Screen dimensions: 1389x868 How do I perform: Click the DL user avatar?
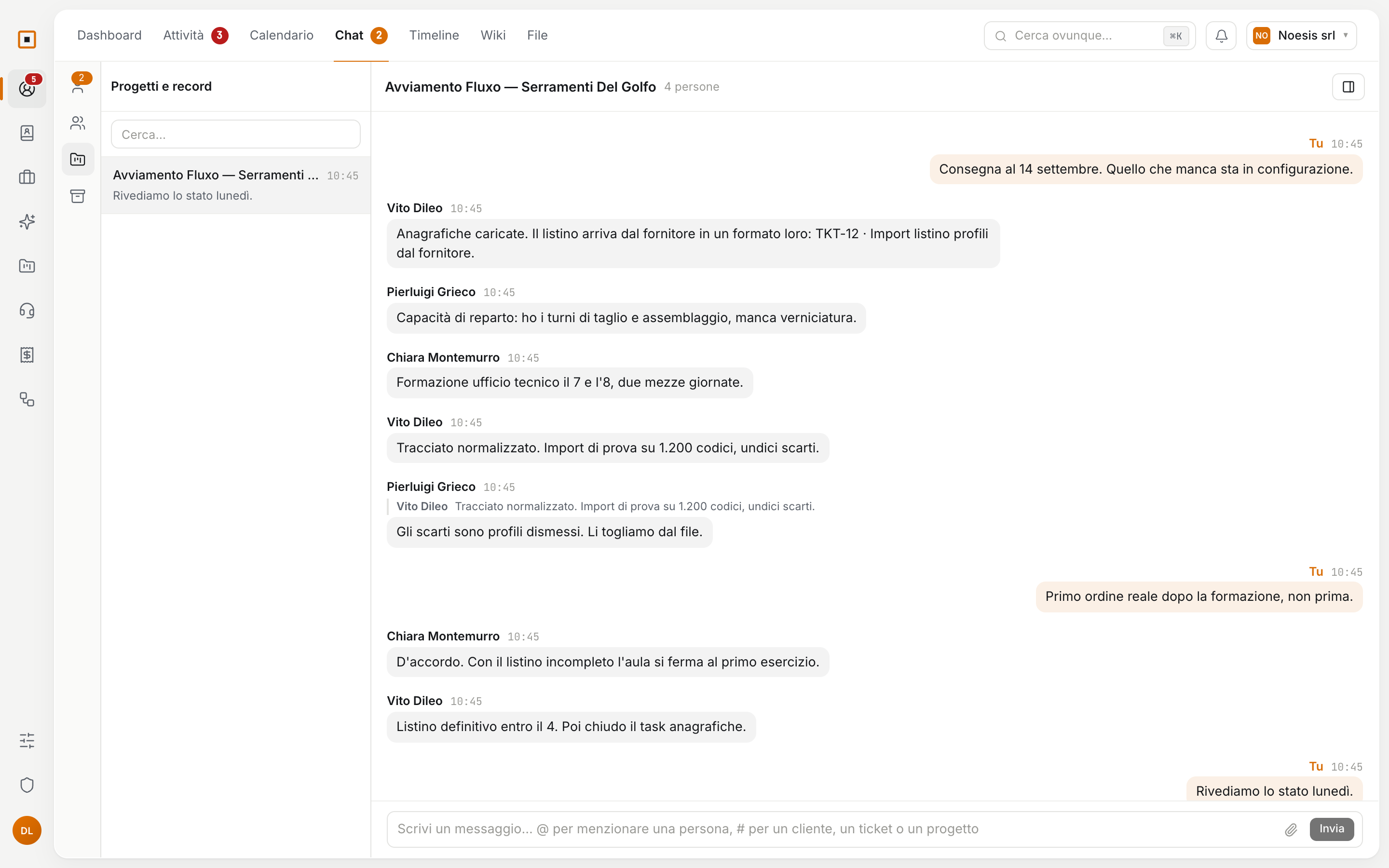pos(27,830)
